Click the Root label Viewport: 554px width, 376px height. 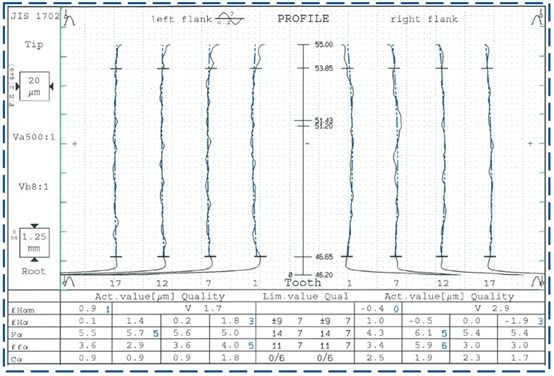[34, 271]
